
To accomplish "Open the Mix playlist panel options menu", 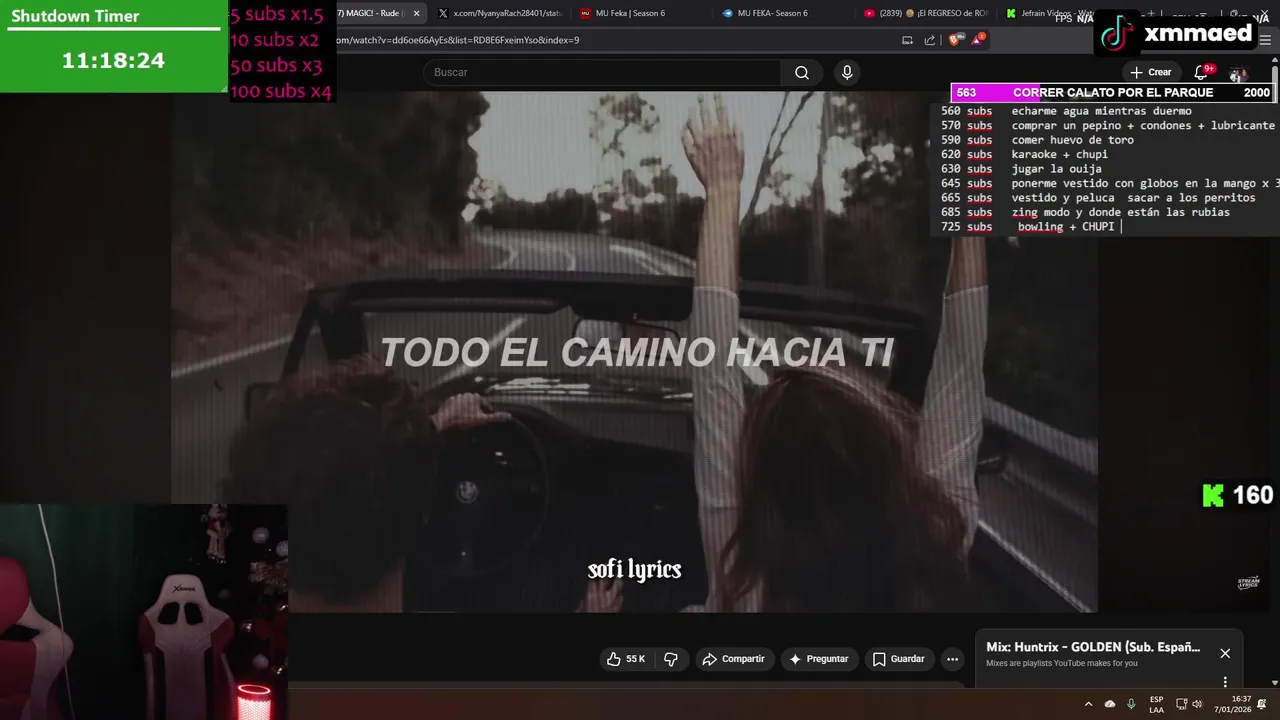I will [x=1225, y=682].
